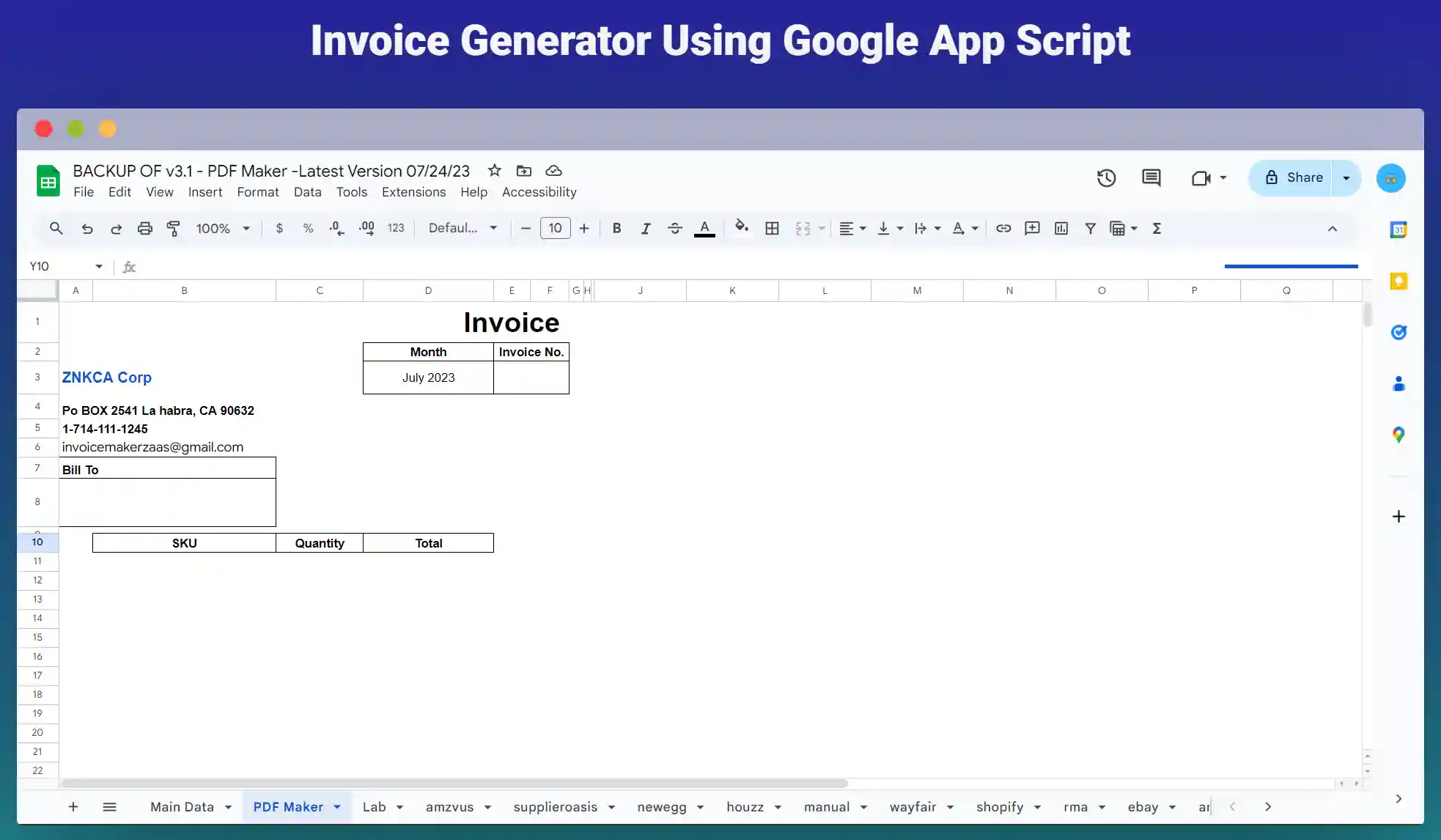Toggle strikethrough on selected text
Image resolution: width=1441 pixels, height=840 pixels.
pyautogui.click(x=676, y=228)
